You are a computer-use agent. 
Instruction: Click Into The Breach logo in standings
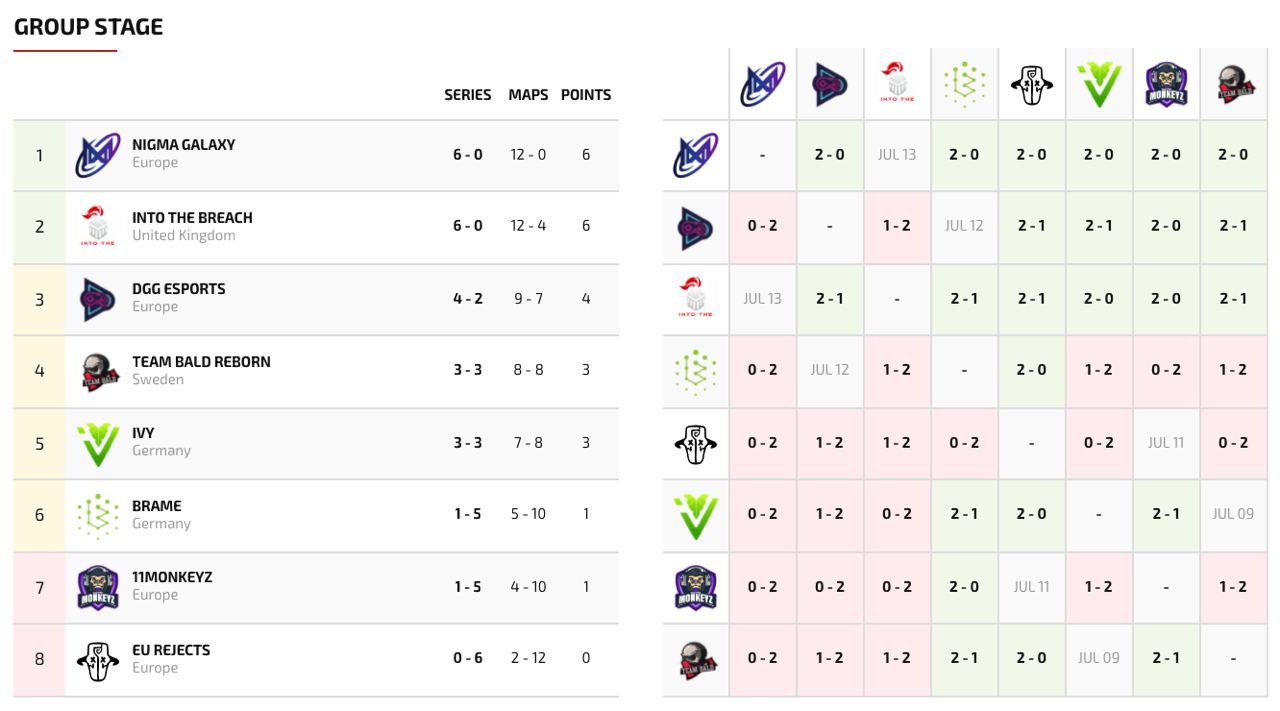(97, 227)
